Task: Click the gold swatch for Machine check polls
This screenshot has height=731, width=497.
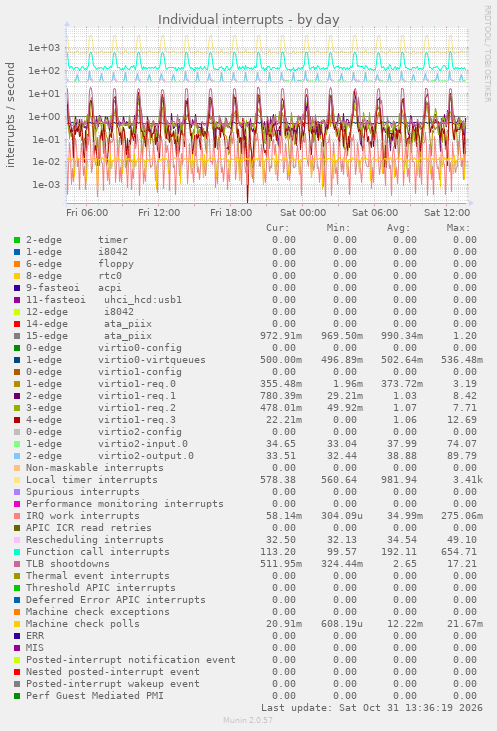Action: [17, 624]
